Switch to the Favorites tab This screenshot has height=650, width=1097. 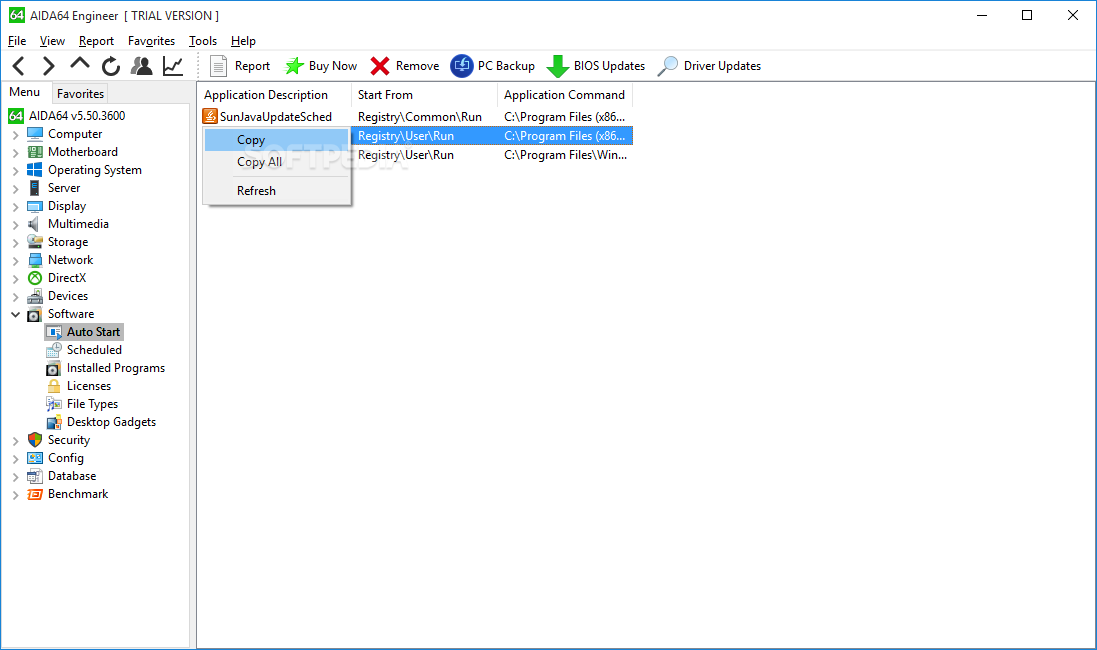pos(80,93)
